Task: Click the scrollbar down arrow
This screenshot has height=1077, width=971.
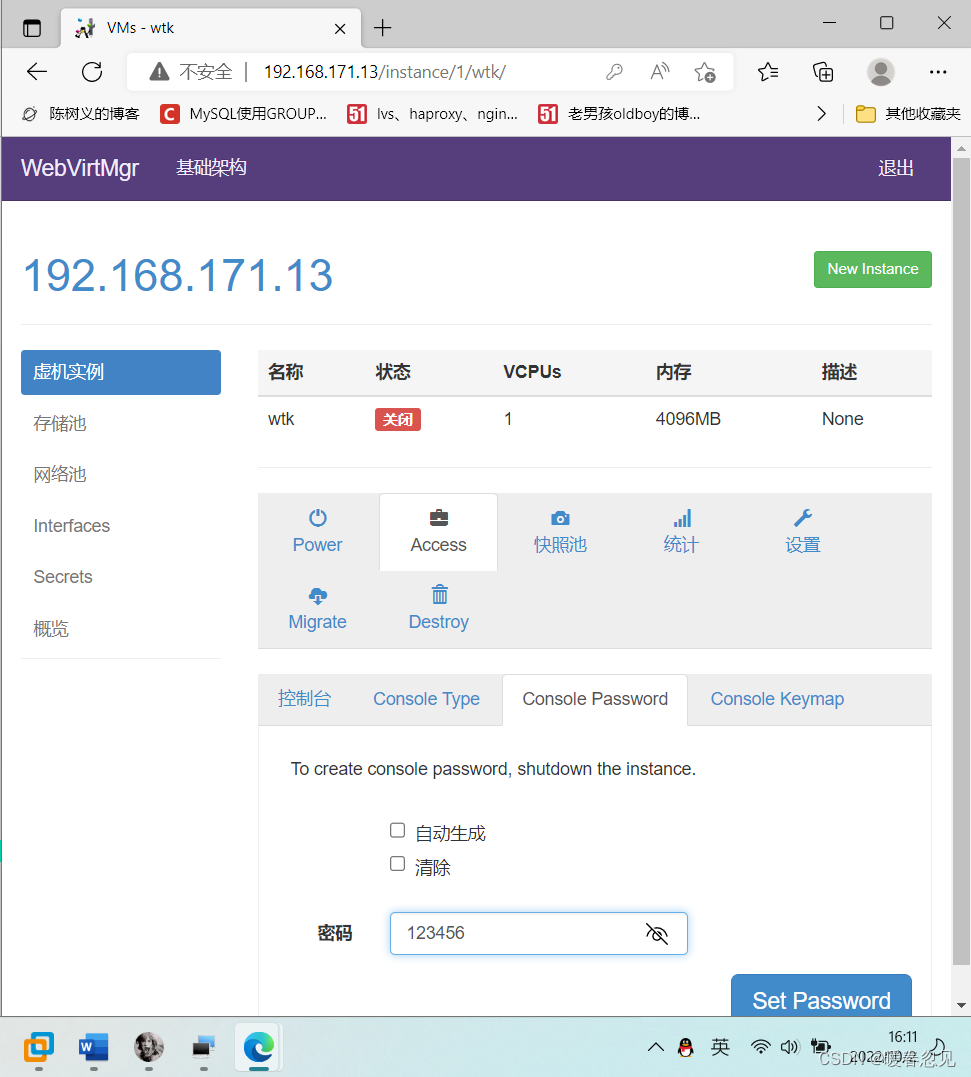Action: pyautogui.click(x=961, y=1006)
